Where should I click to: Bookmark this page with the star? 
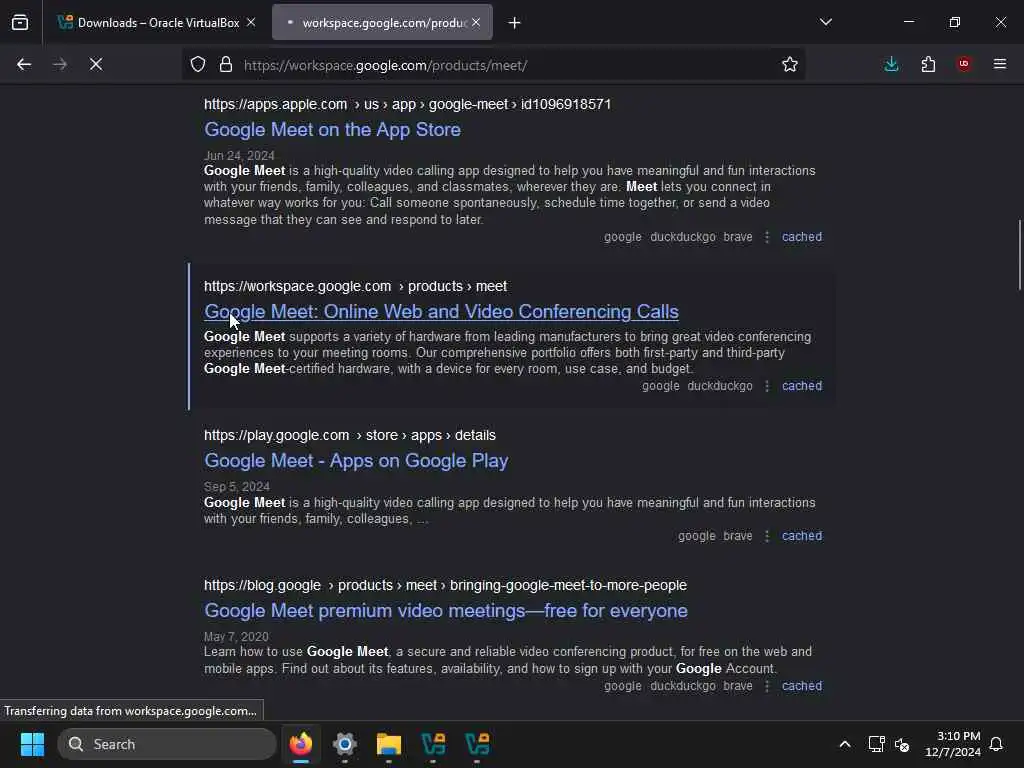[790, 64]
